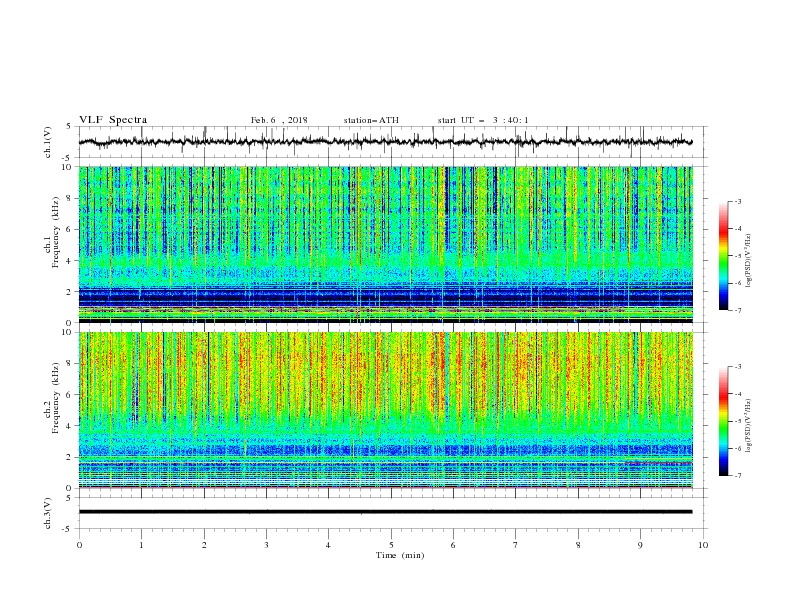Click the "6" tick on the Time axis
The image size is (792, 612).
pos(453,545)
